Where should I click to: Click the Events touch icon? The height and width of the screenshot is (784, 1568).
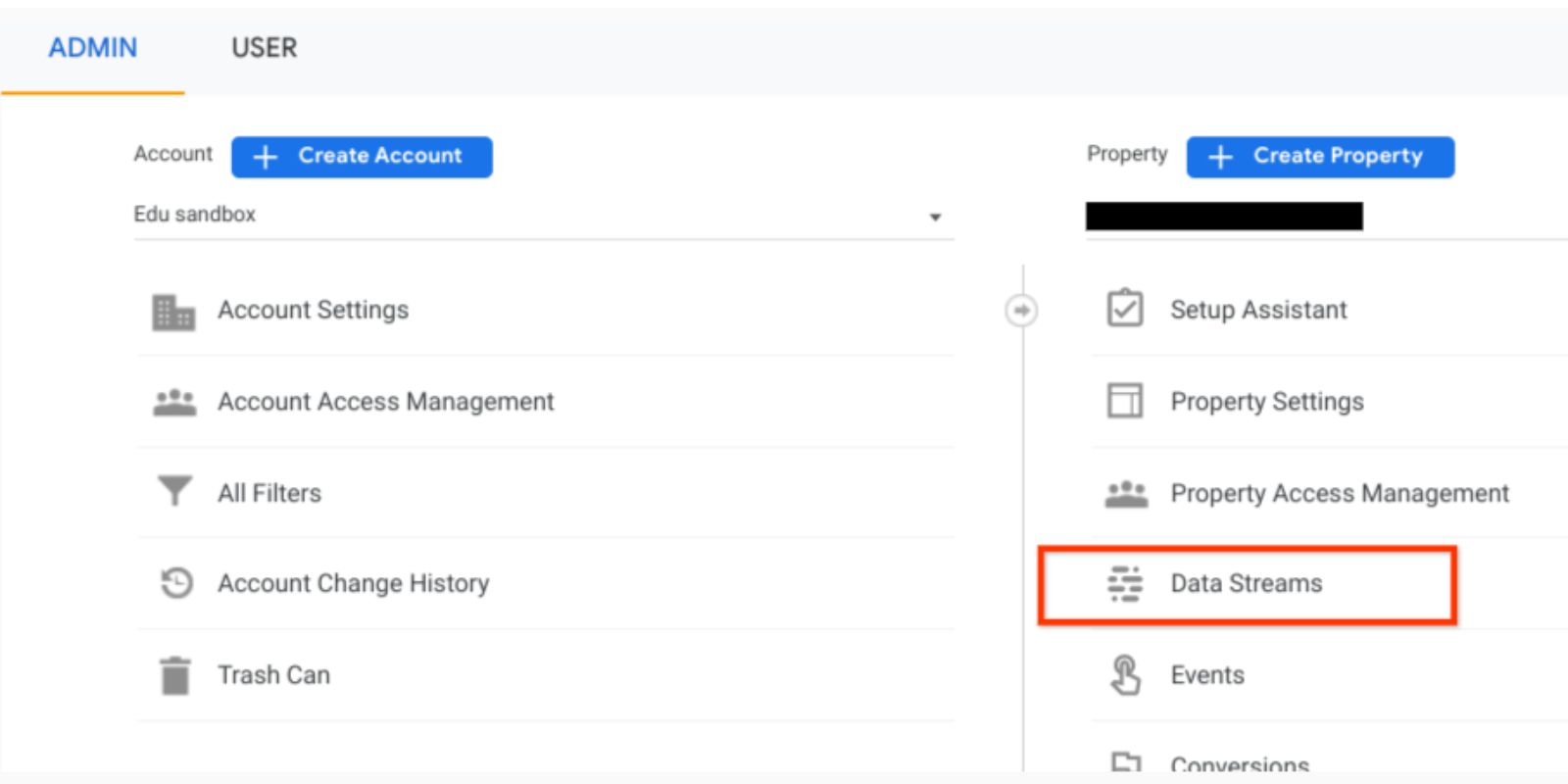point(1125,675)
